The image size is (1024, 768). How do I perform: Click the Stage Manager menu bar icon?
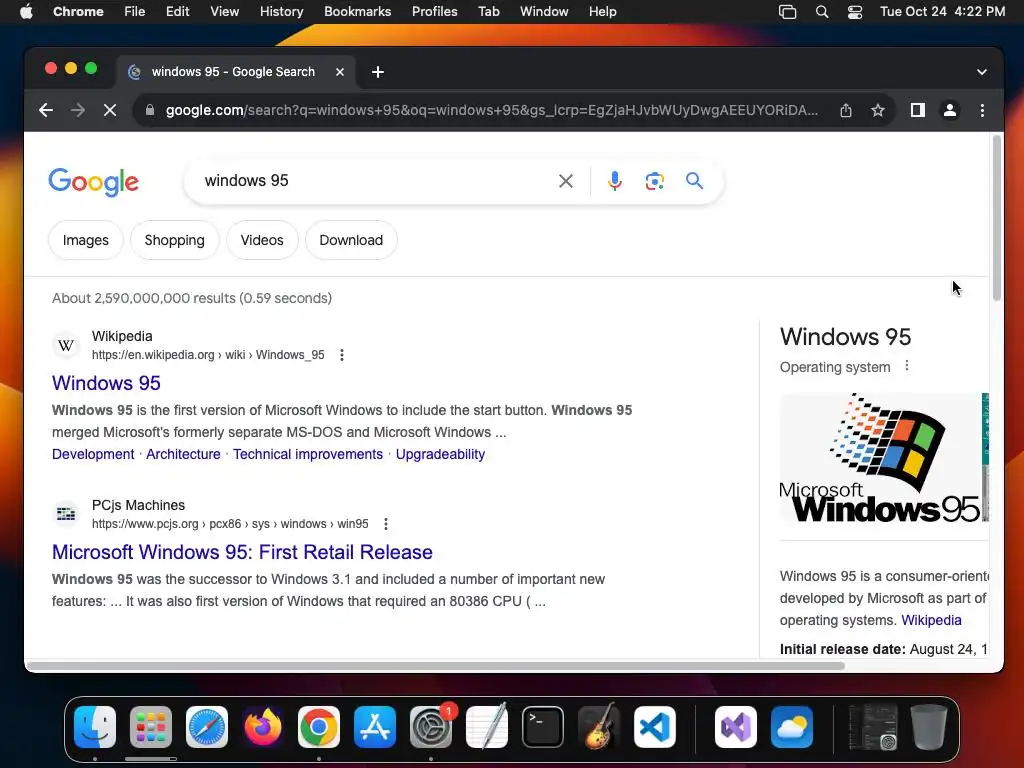(x=788, y=12)
